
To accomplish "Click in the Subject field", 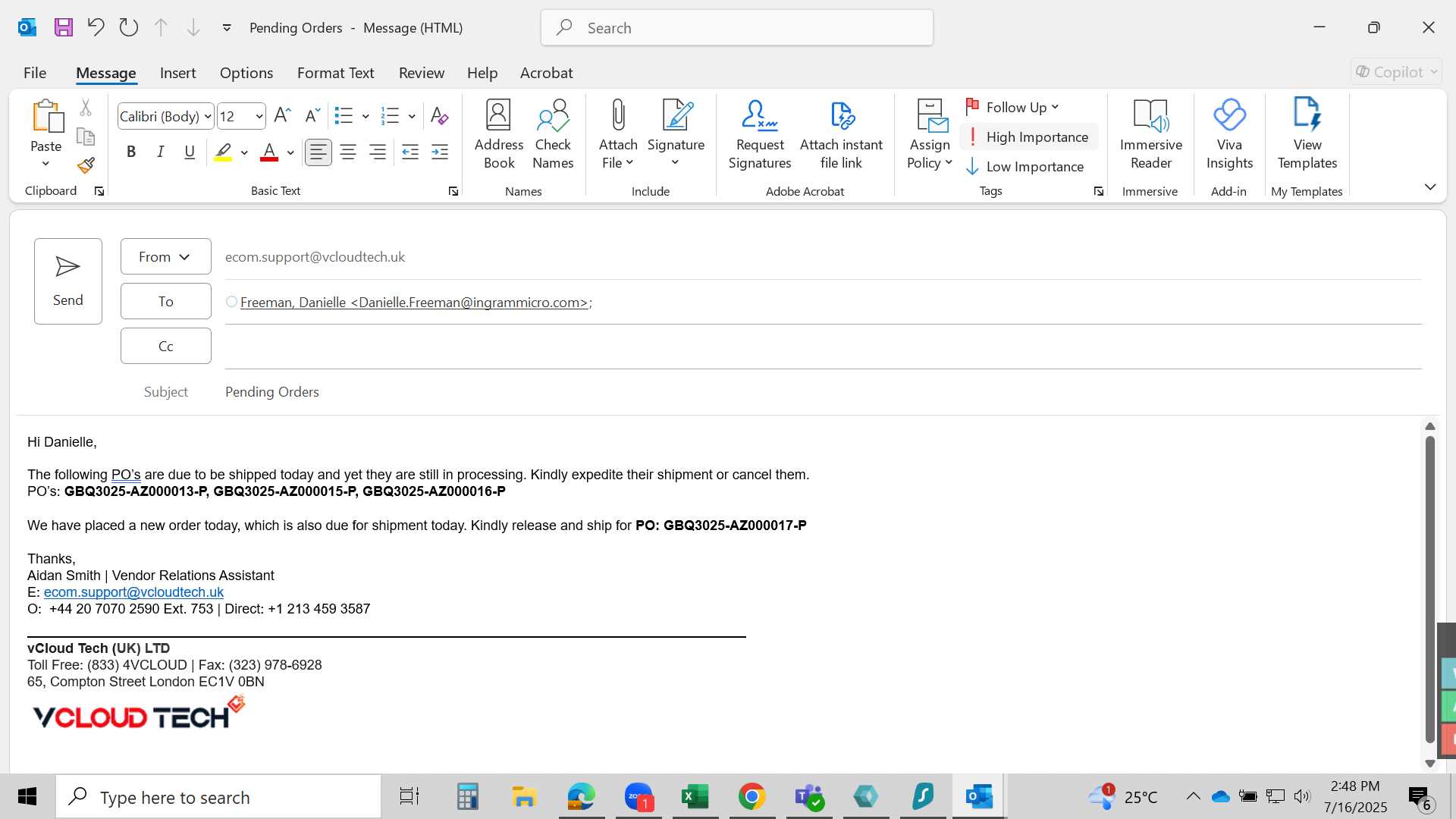I will coord(823,392).
